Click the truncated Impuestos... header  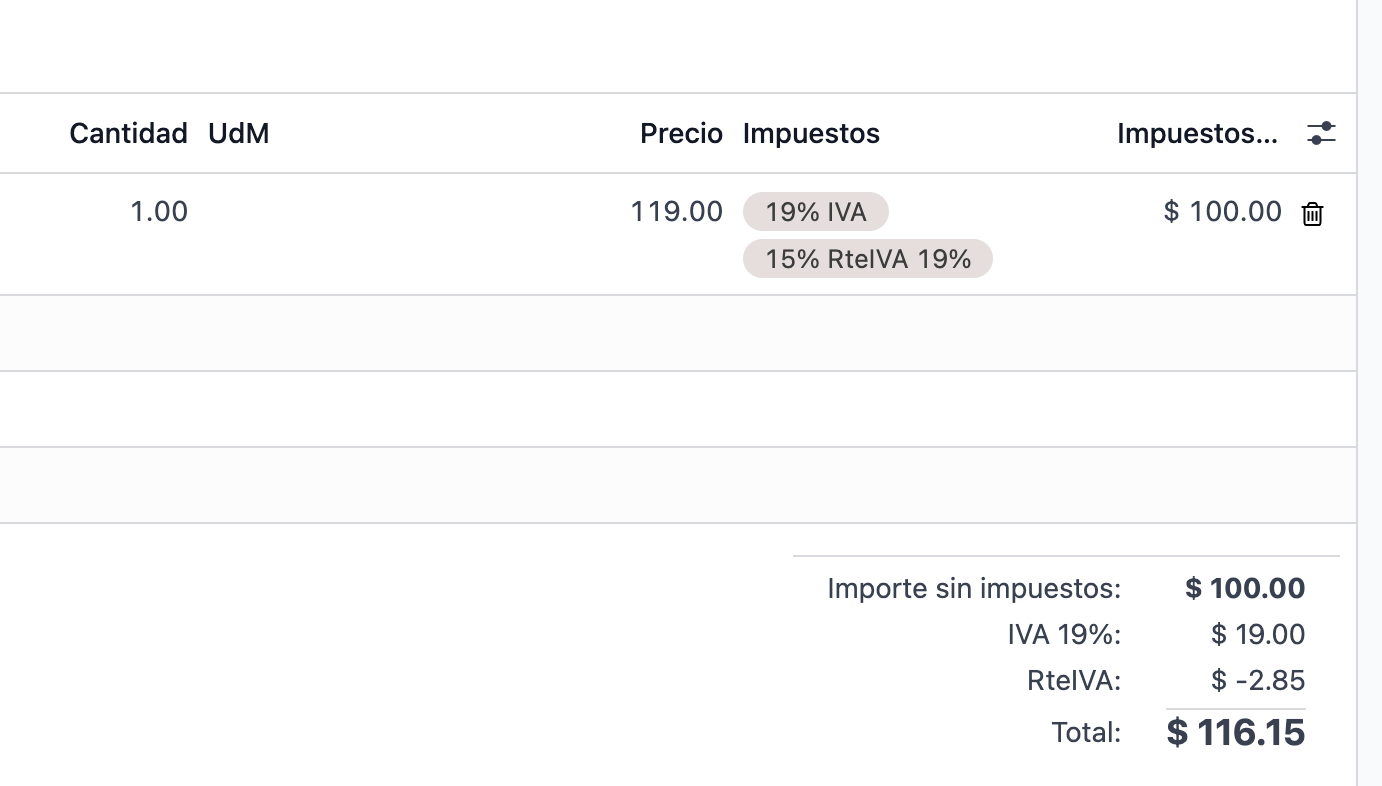point(1197,133)
